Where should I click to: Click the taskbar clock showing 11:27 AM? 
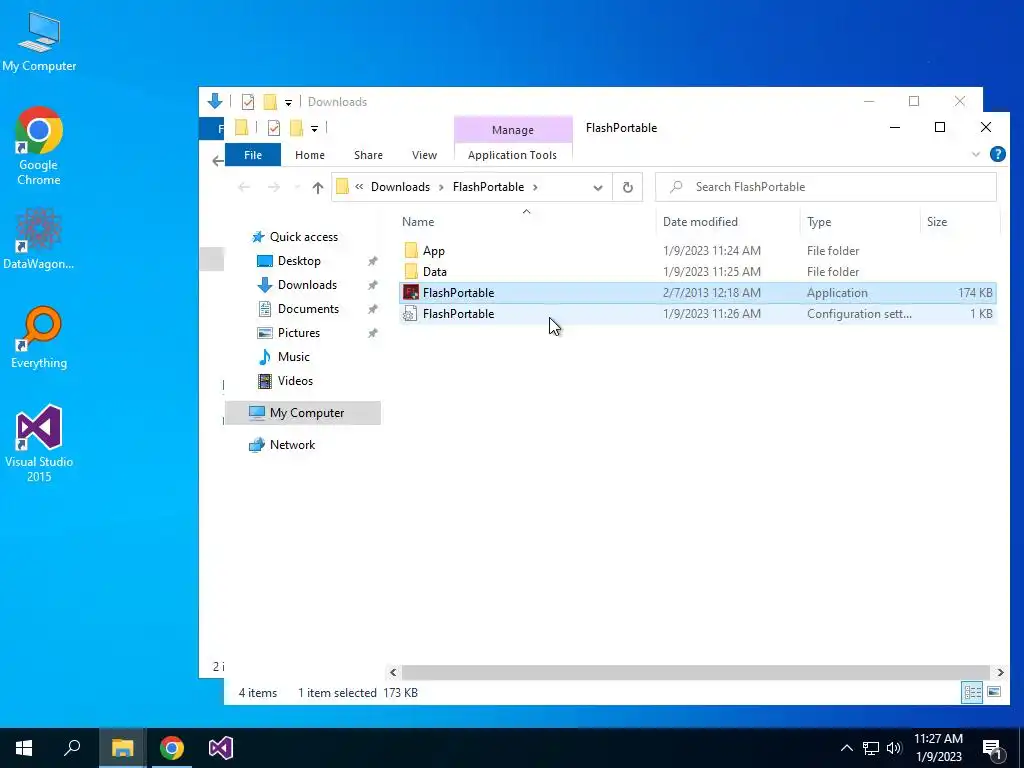tap(938, 748)
